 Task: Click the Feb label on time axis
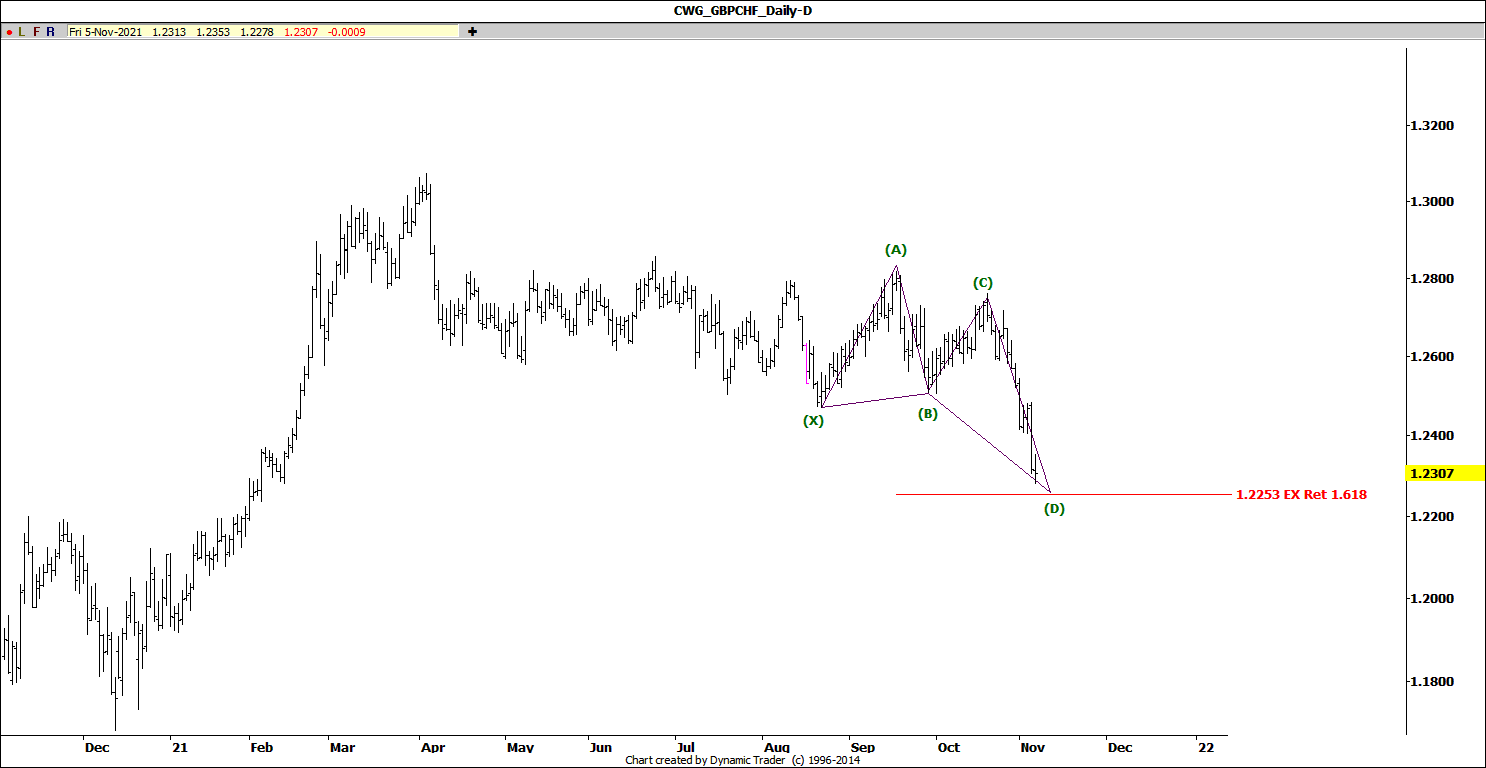pyautogui.click(x=262, y=747)
